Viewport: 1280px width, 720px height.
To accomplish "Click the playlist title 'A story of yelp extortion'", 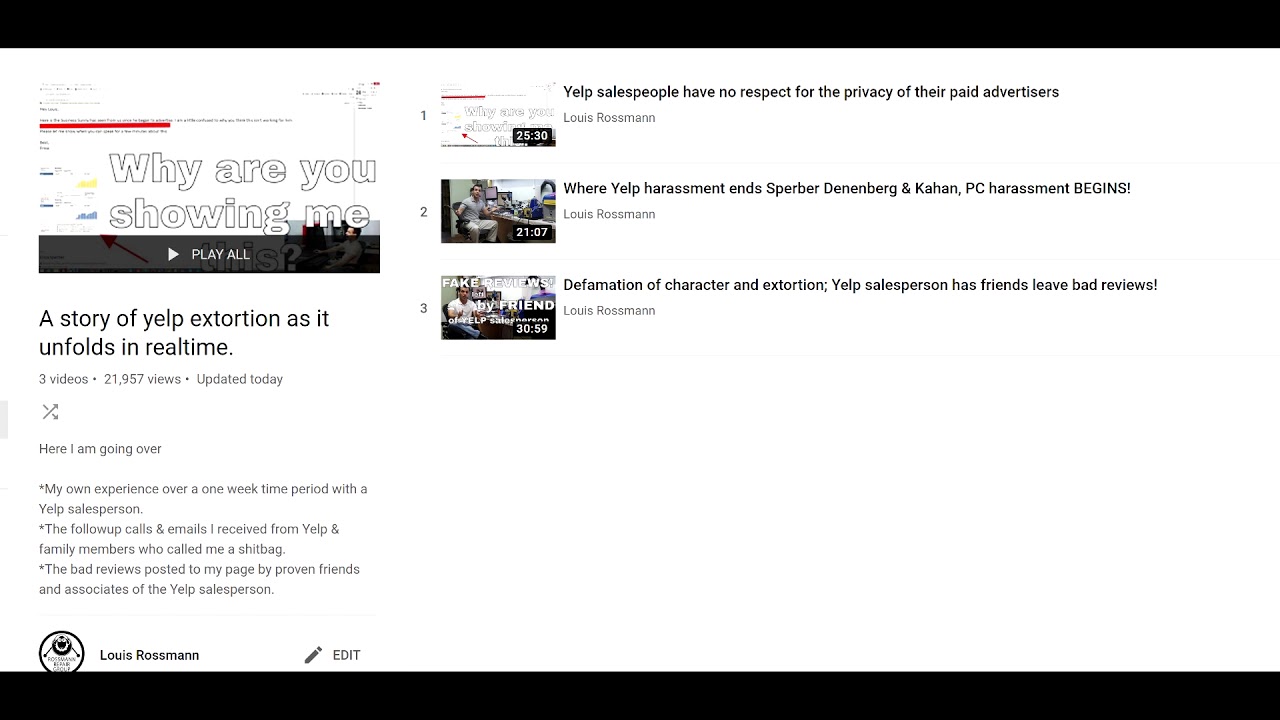I will click(184, 333).
